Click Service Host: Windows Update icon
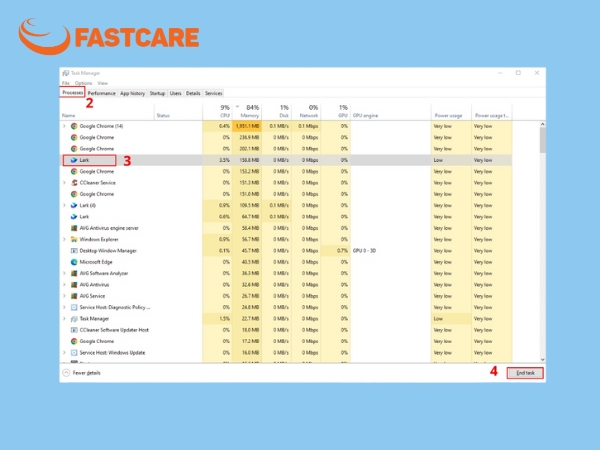 coord(74,352)
